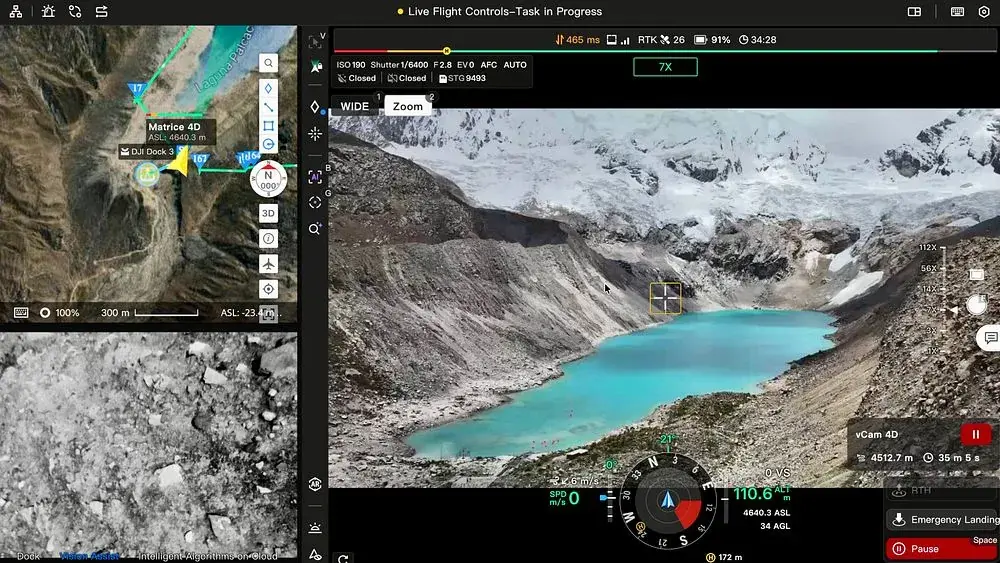Click the red Pause flight button
The height and width of the screenshot is (563, 1000).
[x=943, y=548]
